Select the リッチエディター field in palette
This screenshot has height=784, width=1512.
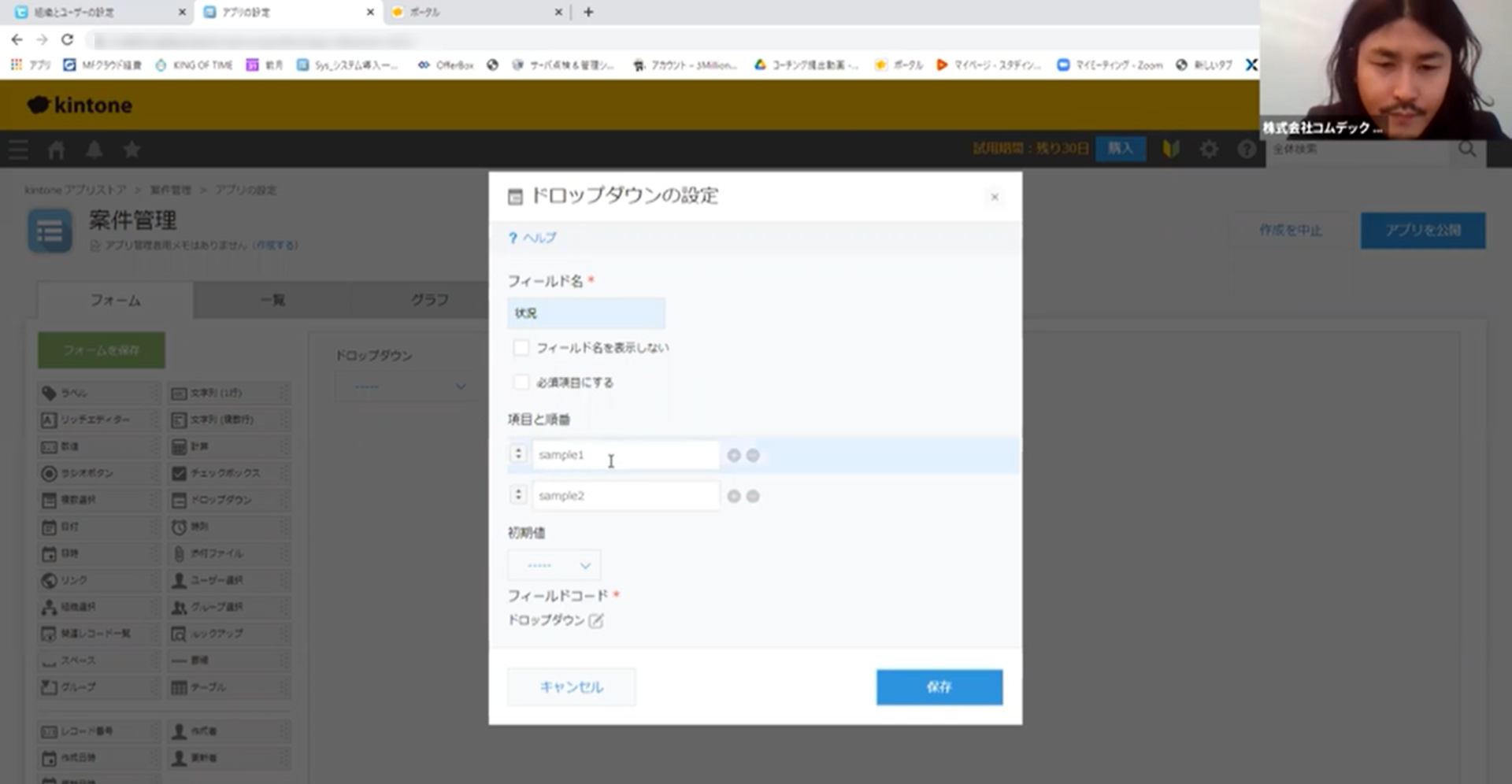click(x=99, y=420)
